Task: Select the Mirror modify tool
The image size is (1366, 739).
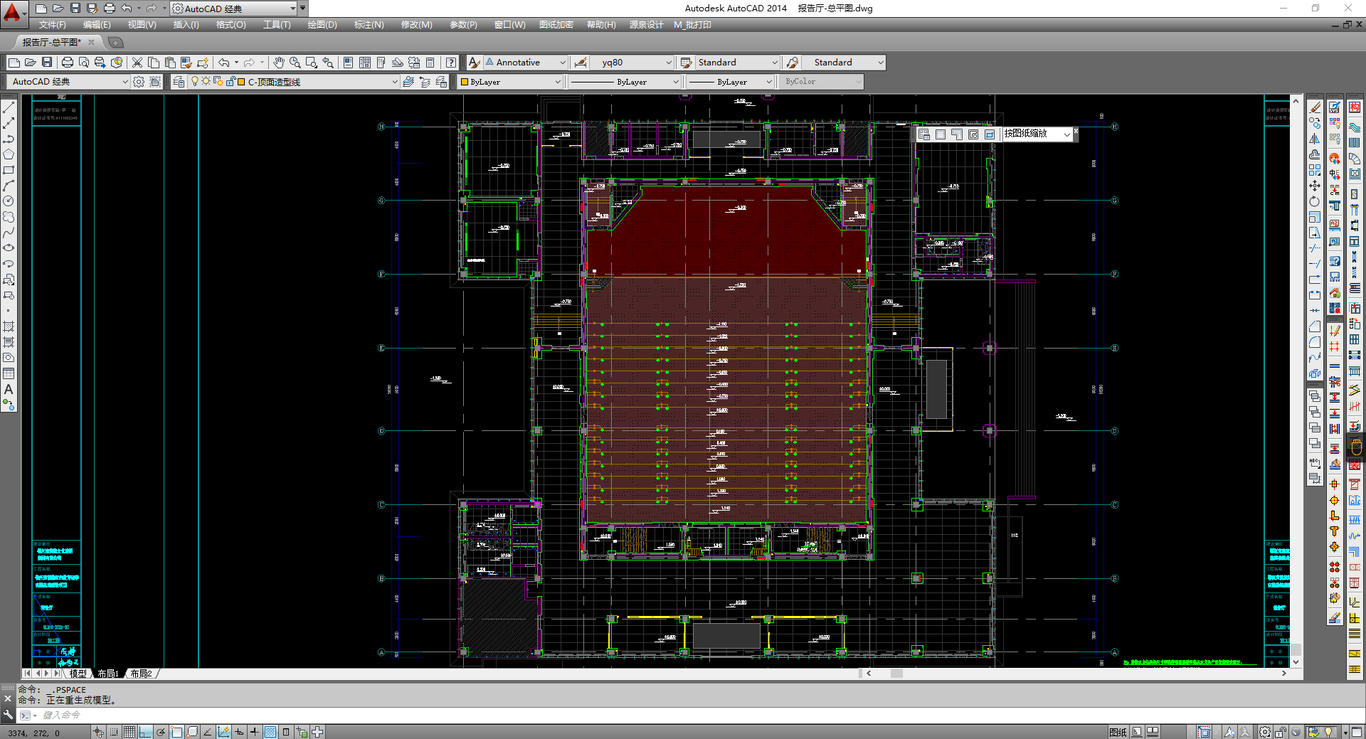Action: (x=1315, y=139)
